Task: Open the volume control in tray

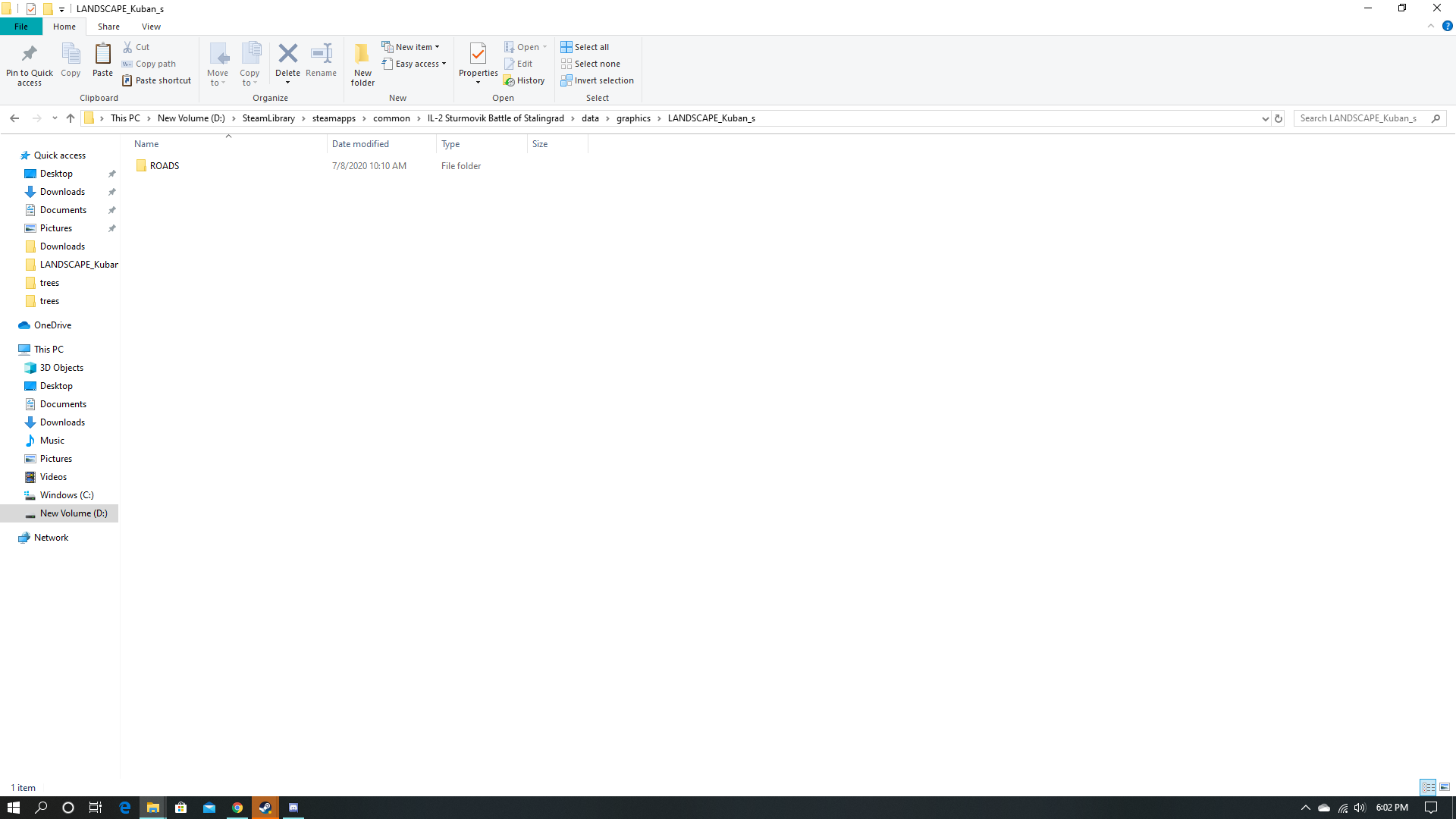Action: click(1360, 808)
